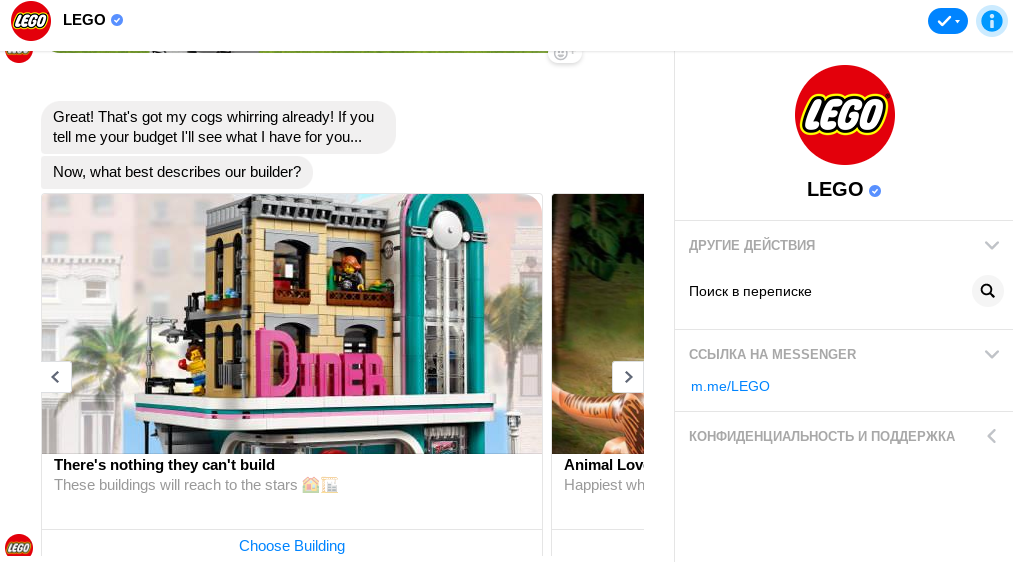The width and height of the screenshot is (1013, 562).
Task: Go to the previous carousel card
Action: click(x=56, y=377)
